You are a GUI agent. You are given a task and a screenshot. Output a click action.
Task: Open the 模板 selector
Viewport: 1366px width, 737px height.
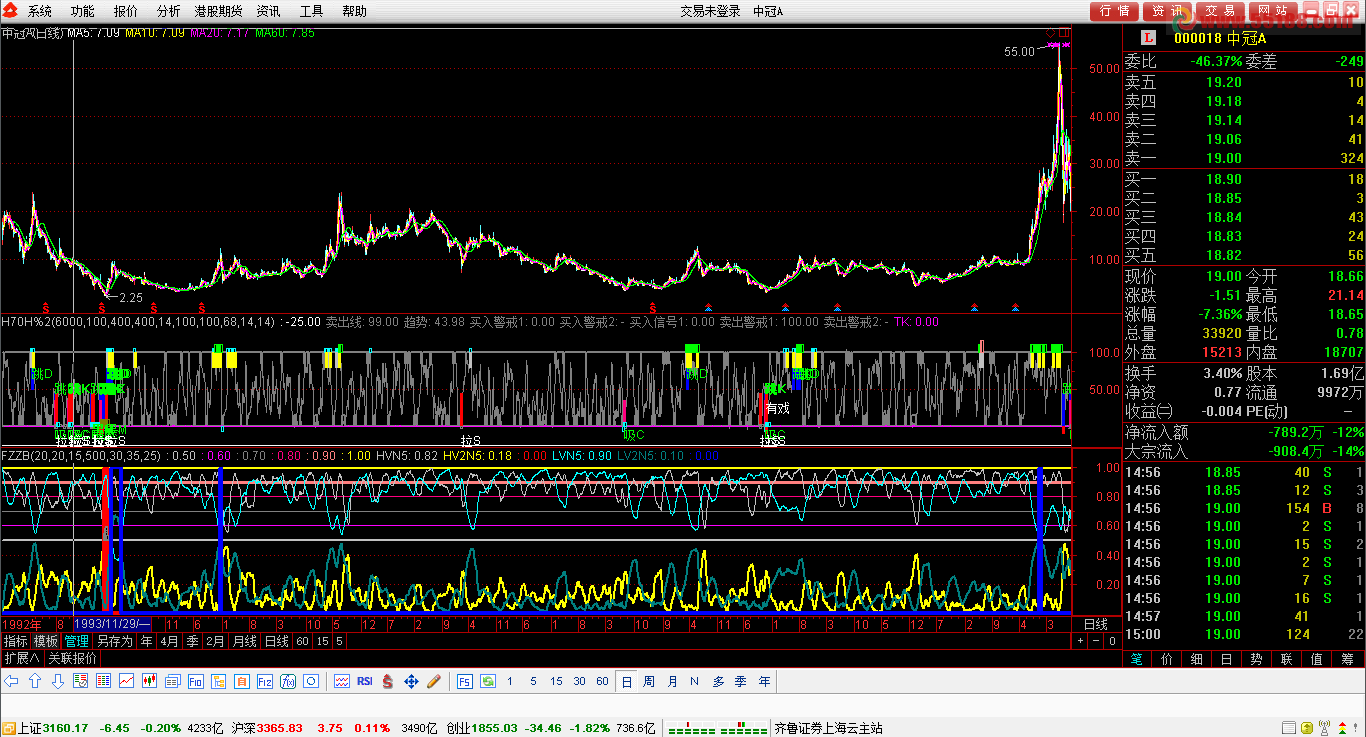[x=46, y=640]
